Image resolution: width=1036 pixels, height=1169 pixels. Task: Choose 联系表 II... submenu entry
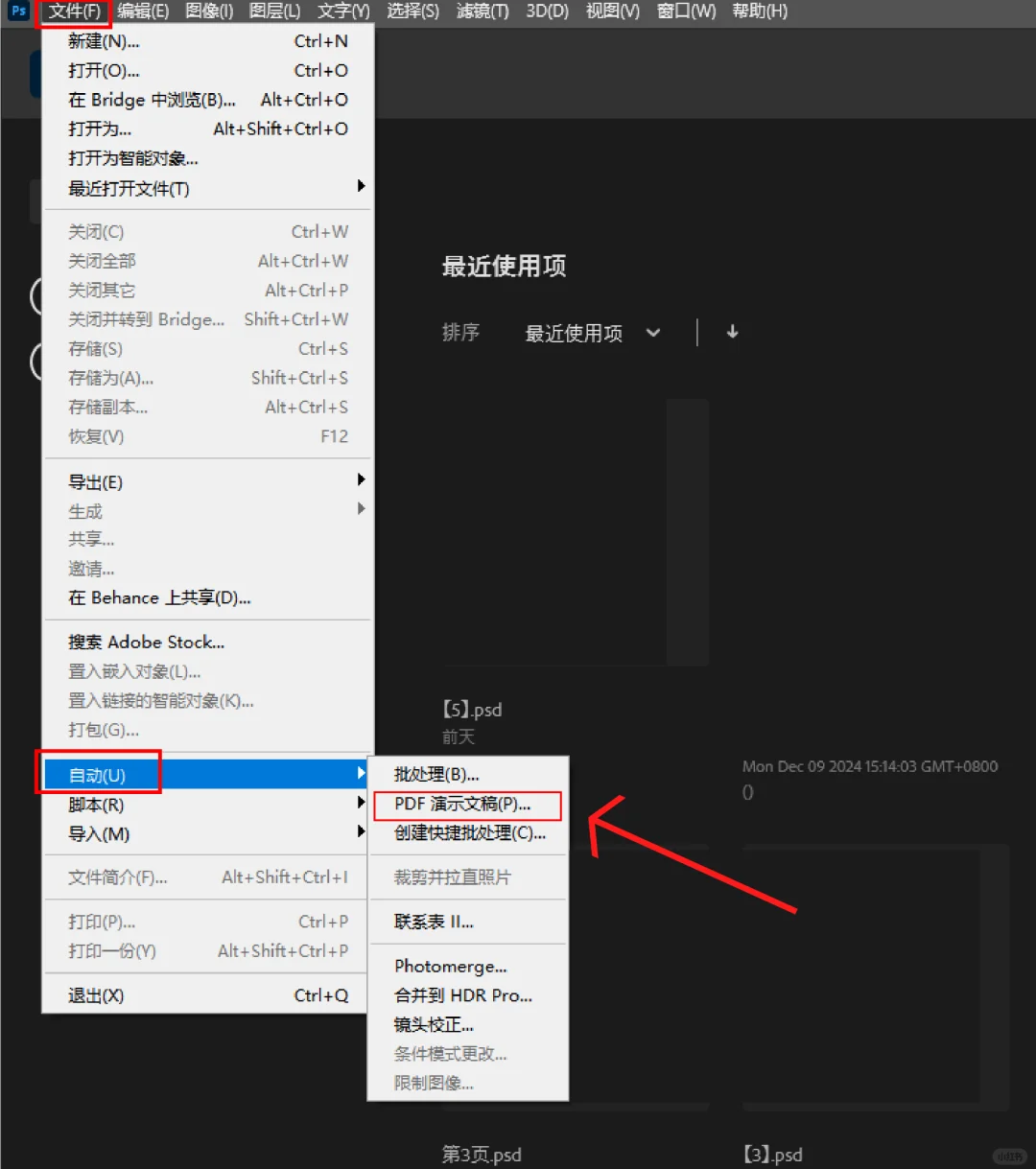[x=468, y=922]
